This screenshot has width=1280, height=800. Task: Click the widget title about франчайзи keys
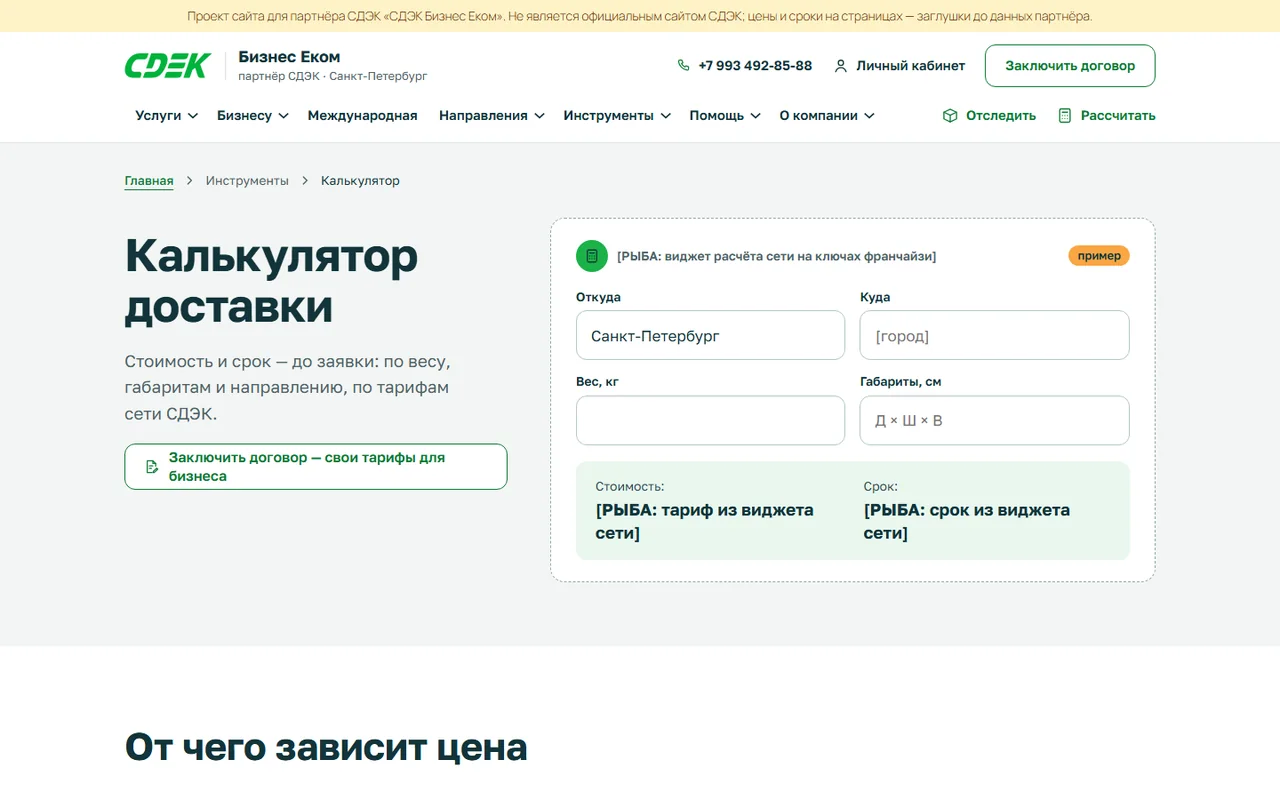tap(777, 256)
